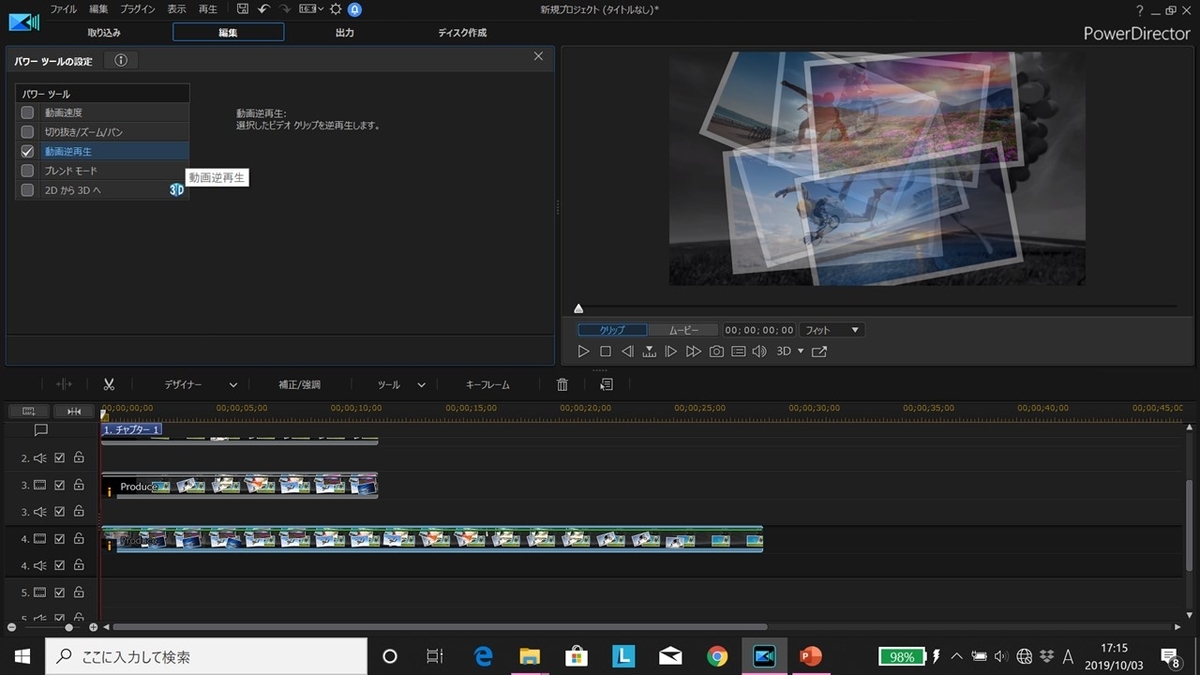This screenshot has height=675, width=1200.
Task: Step to next frame
Action: 671,351
